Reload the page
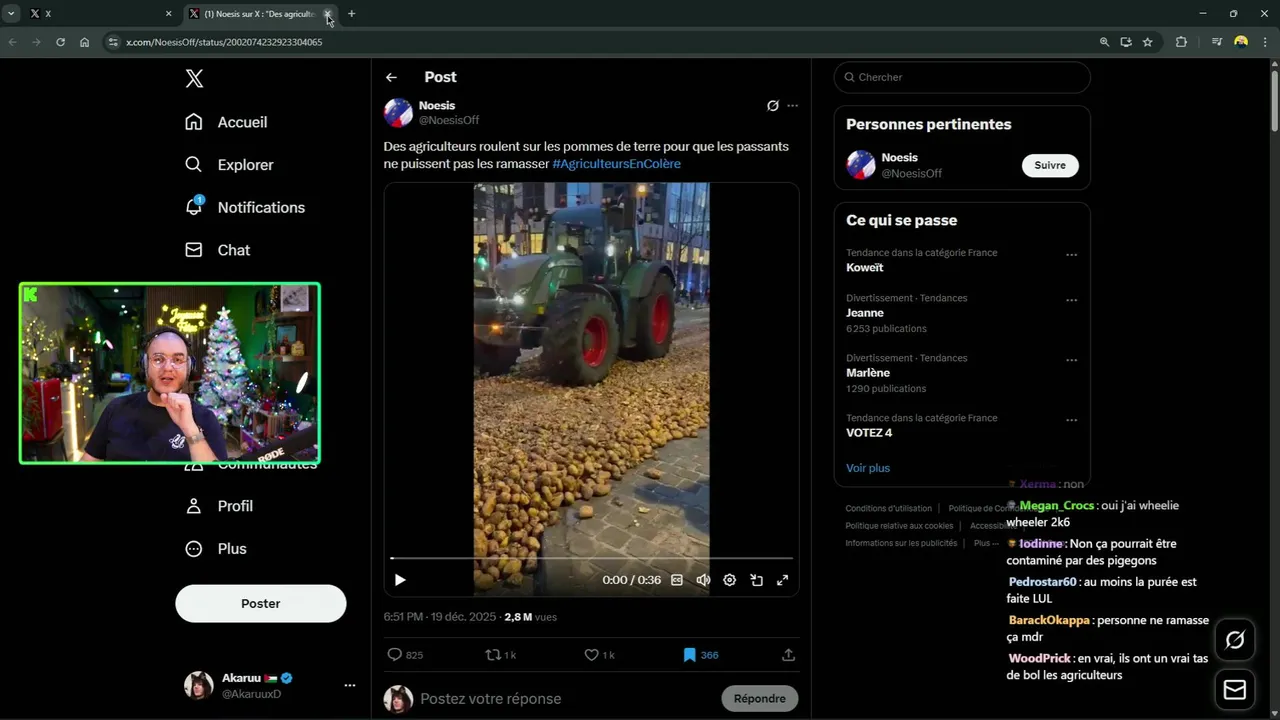 point(60,42)
